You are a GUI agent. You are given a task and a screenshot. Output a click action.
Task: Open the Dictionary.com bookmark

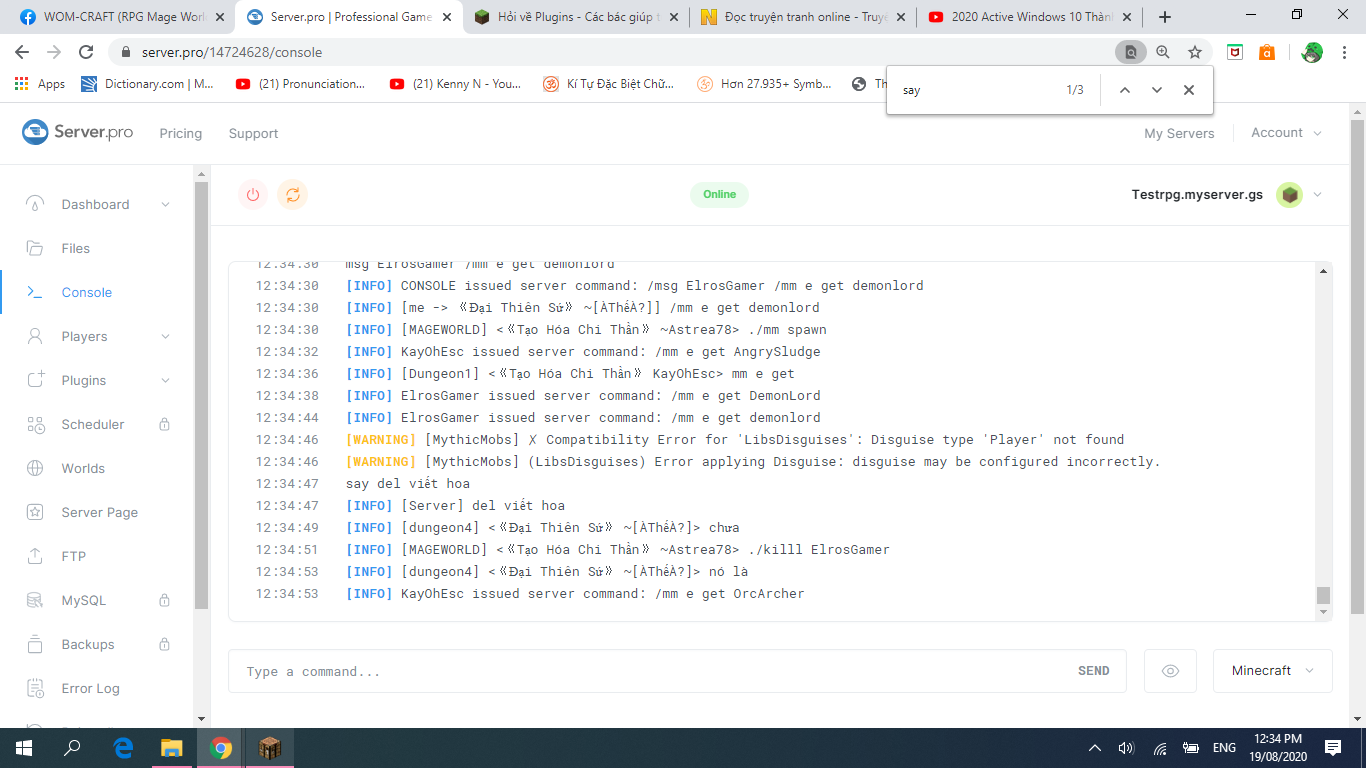147,84
